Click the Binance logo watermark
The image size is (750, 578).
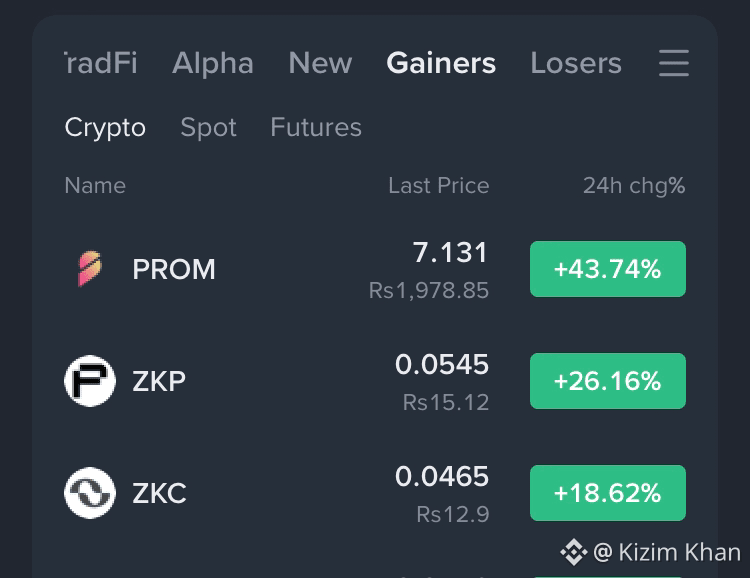[x=574, y=552]
